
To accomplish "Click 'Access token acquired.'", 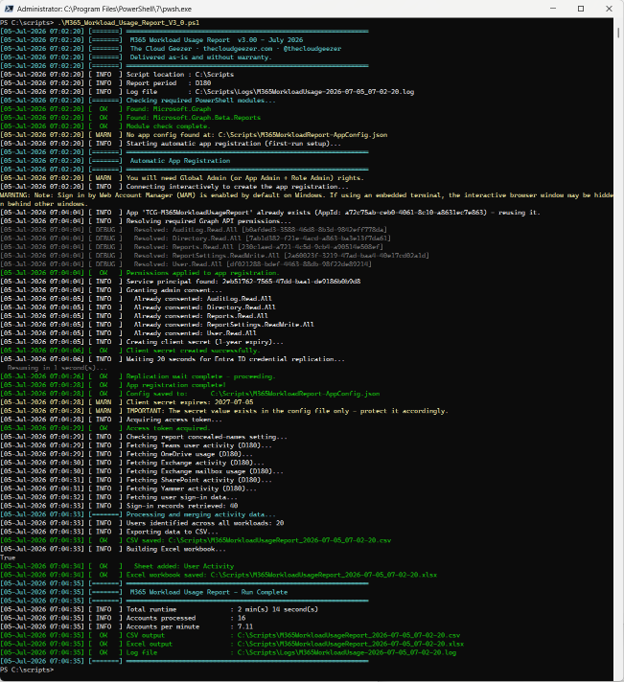I will point(168,428).
